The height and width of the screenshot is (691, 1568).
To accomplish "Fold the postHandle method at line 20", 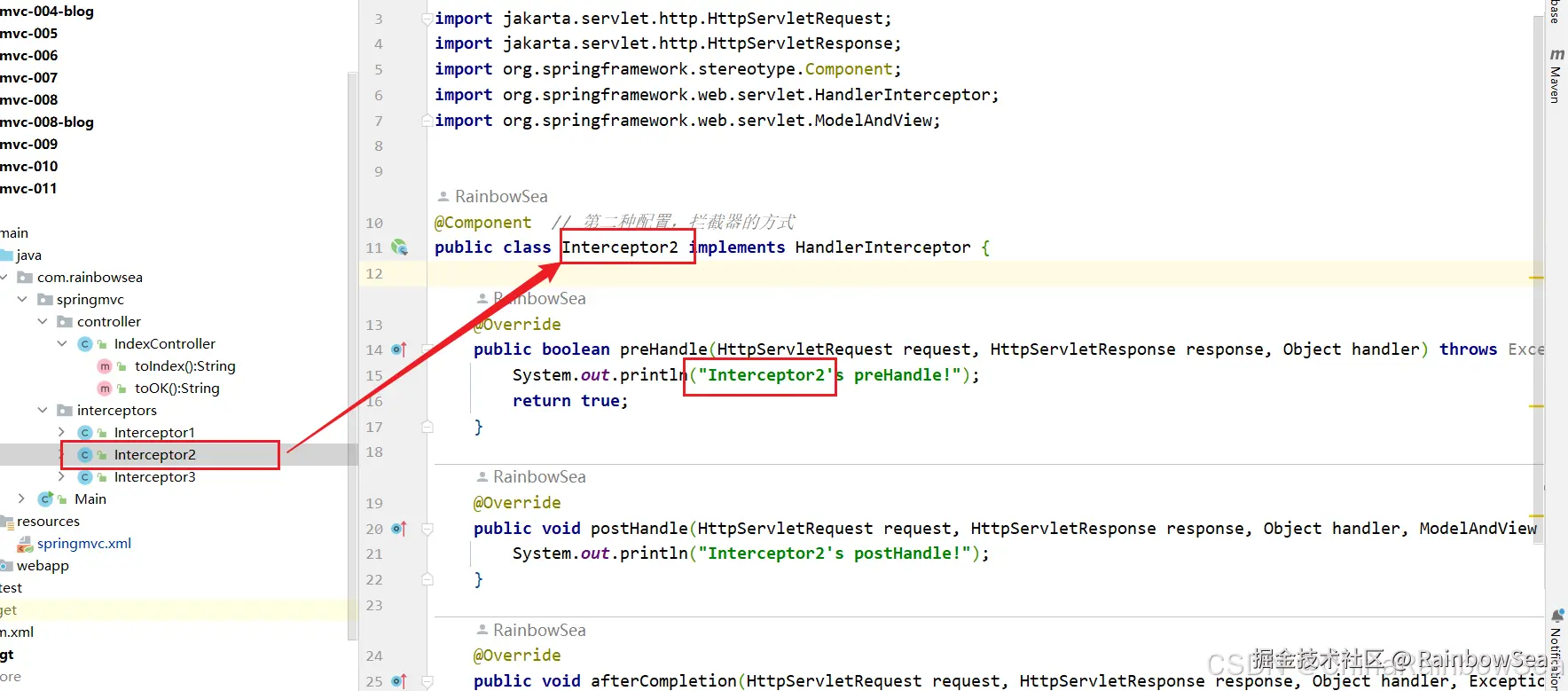I will (x=427, y=529).
